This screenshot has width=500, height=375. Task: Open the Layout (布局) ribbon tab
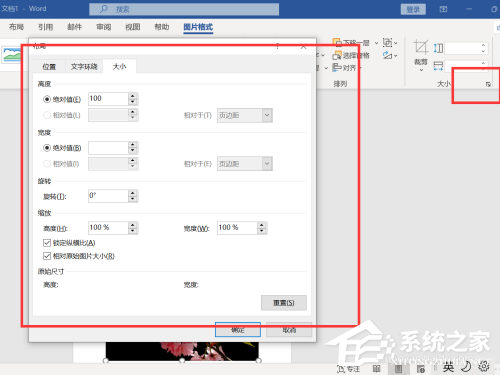[x=16, y=27]
